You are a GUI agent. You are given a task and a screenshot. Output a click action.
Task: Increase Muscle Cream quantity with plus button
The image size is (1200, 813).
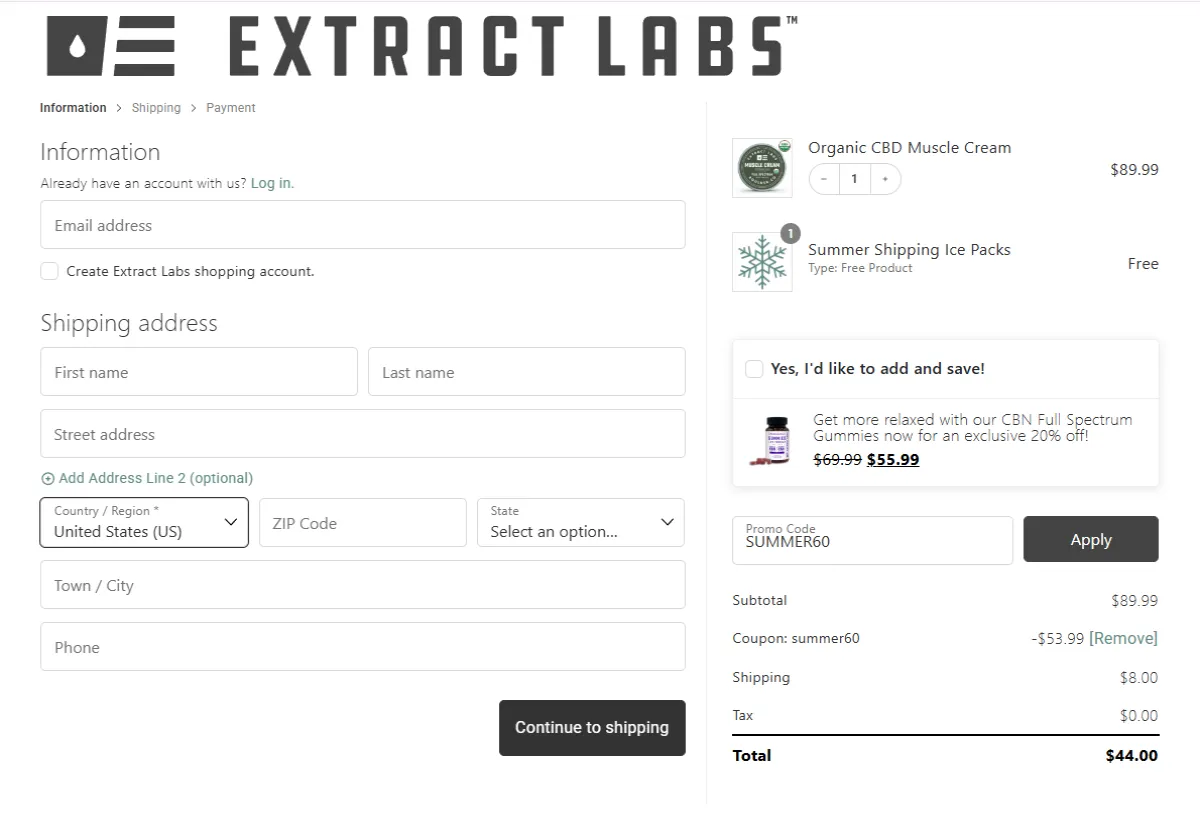[x=885, y=179]
